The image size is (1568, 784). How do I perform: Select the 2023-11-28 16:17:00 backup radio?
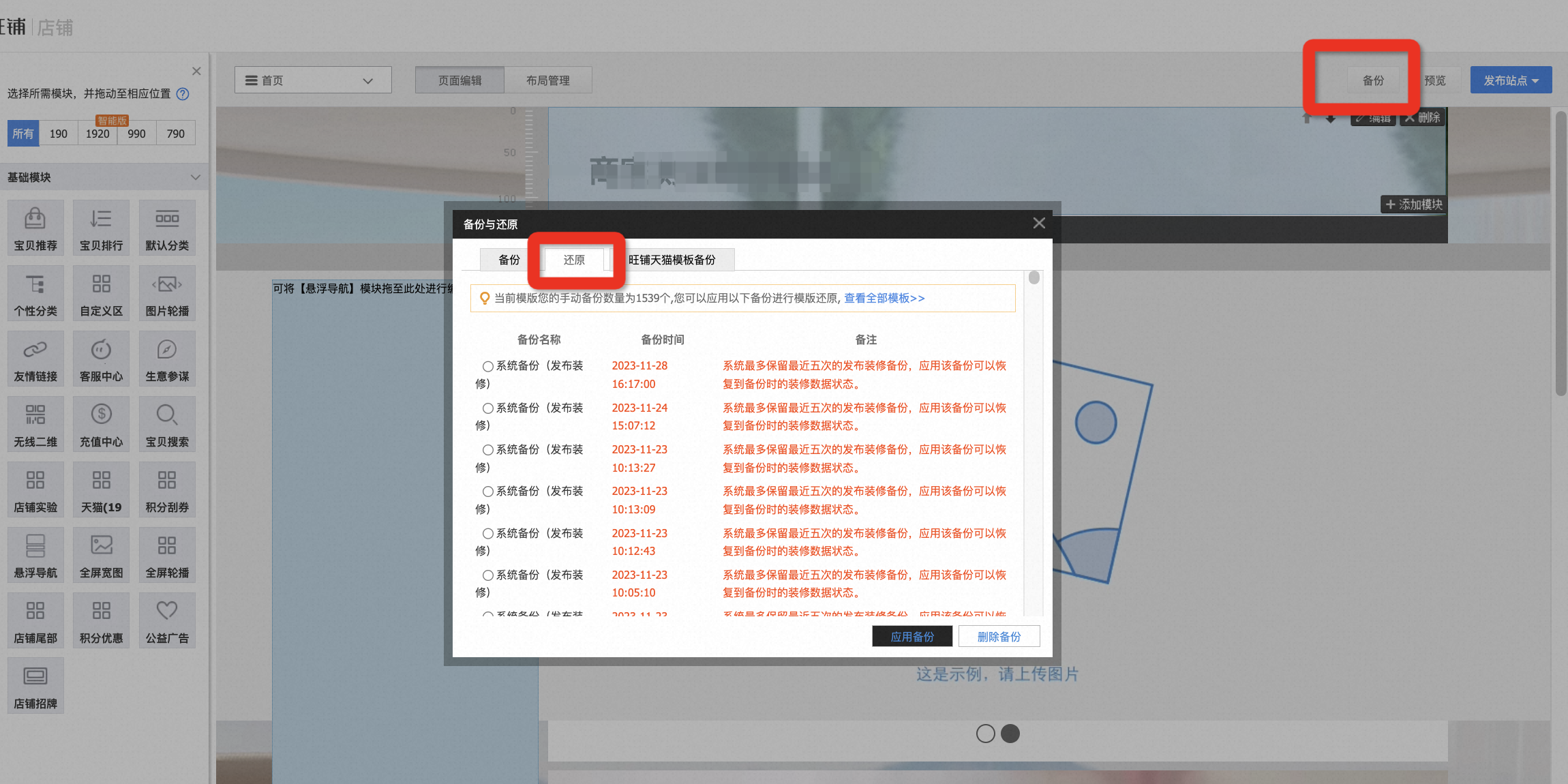488,366
